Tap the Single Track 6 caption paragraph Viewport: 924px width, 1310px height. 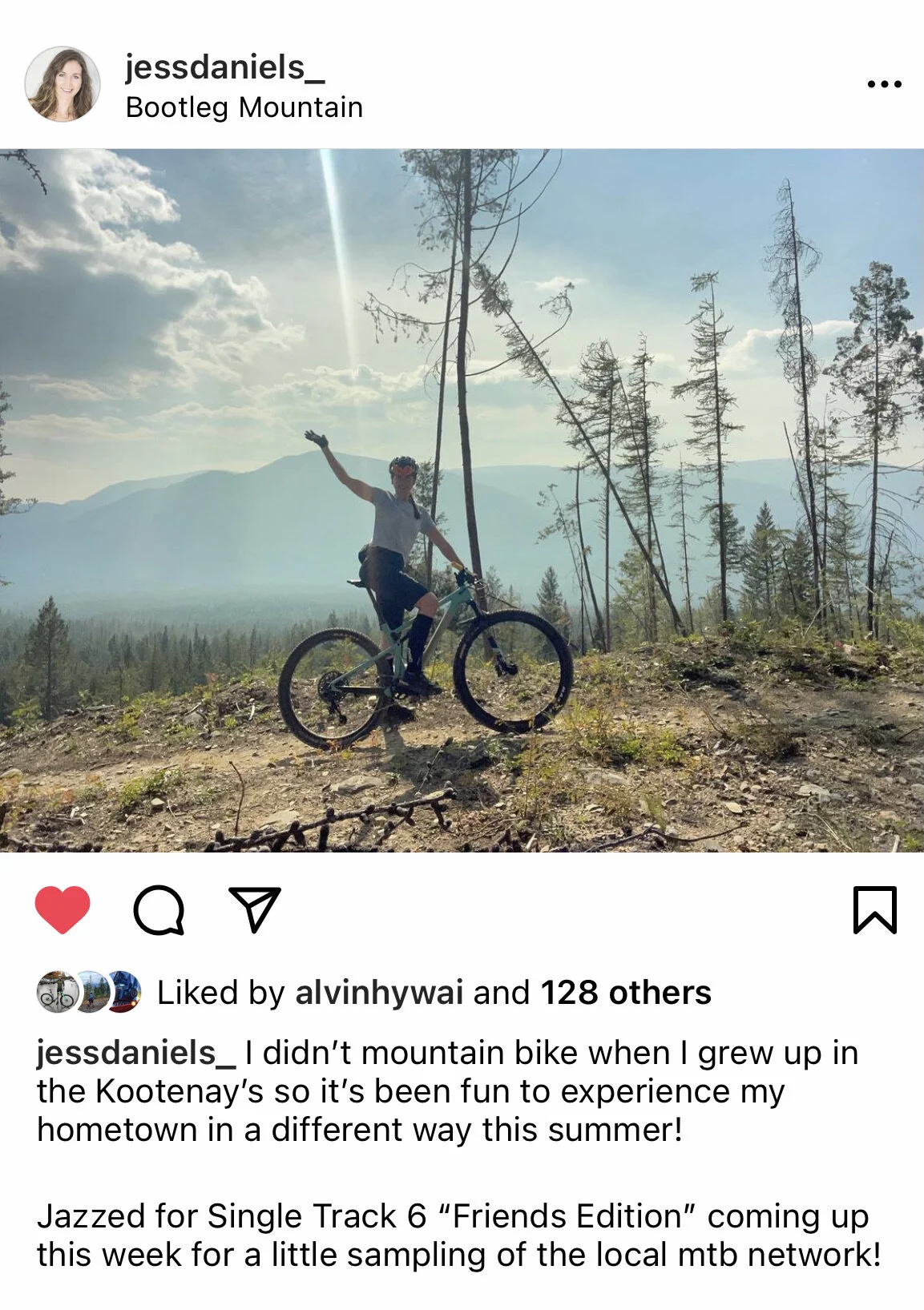(x=459, y=1235)
